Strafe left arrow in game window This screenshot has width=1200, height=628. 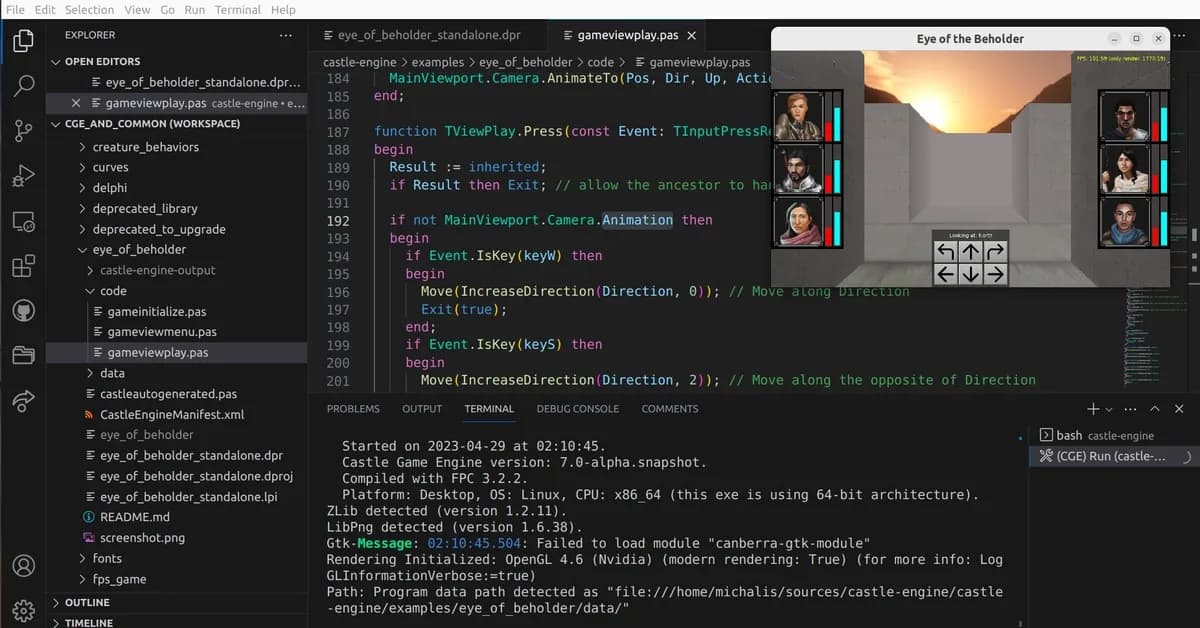coord(946,274)
